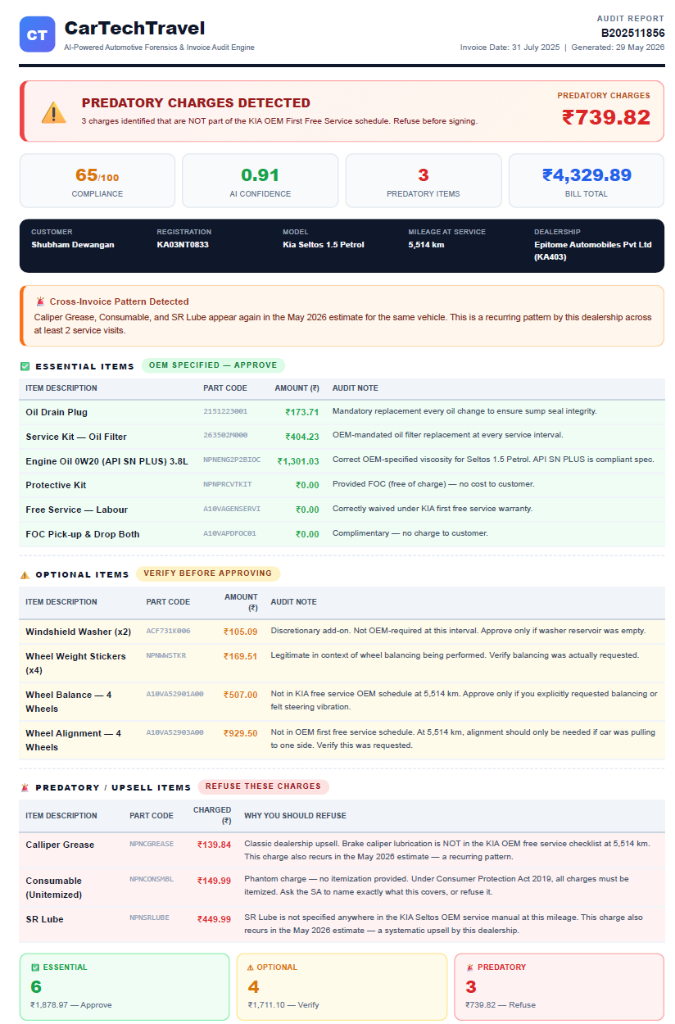Click the green check icon beside Essential Items heading

[25, 366]
